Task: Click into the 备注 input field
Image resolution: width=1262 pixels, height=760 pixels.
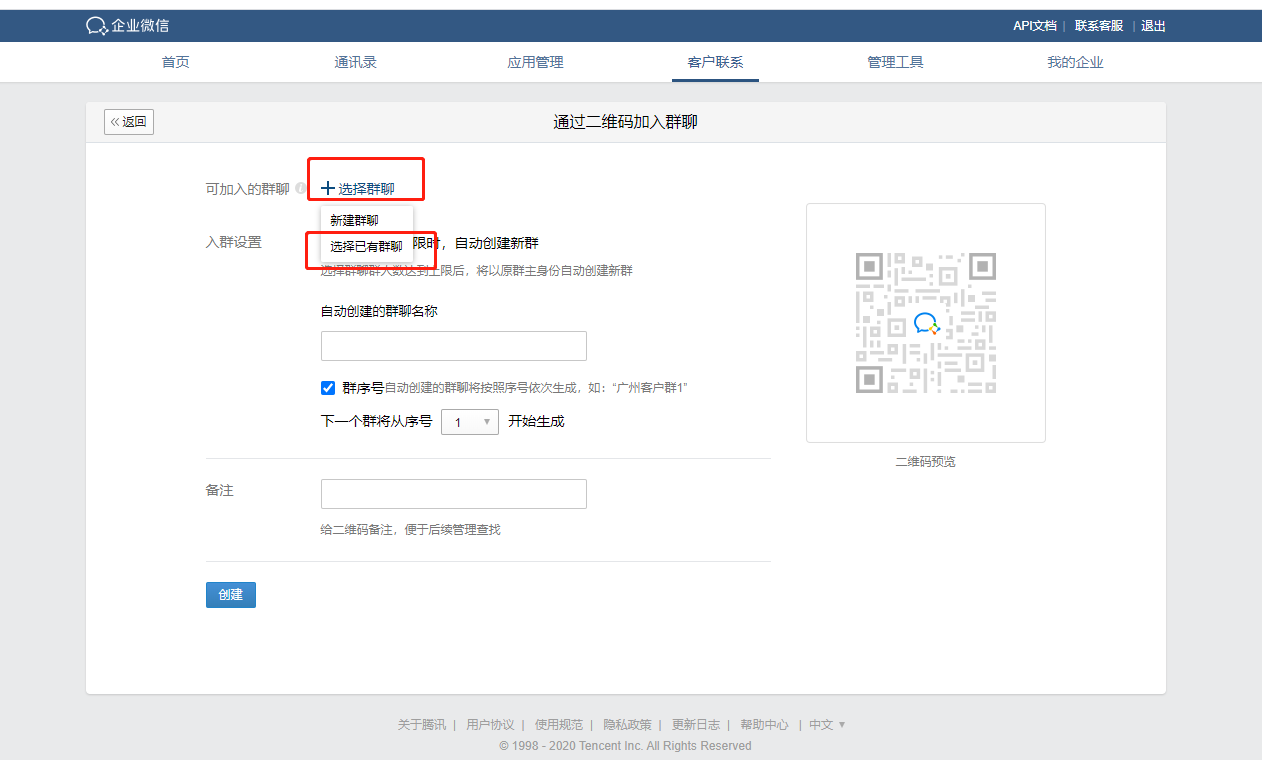Action: 453,494
